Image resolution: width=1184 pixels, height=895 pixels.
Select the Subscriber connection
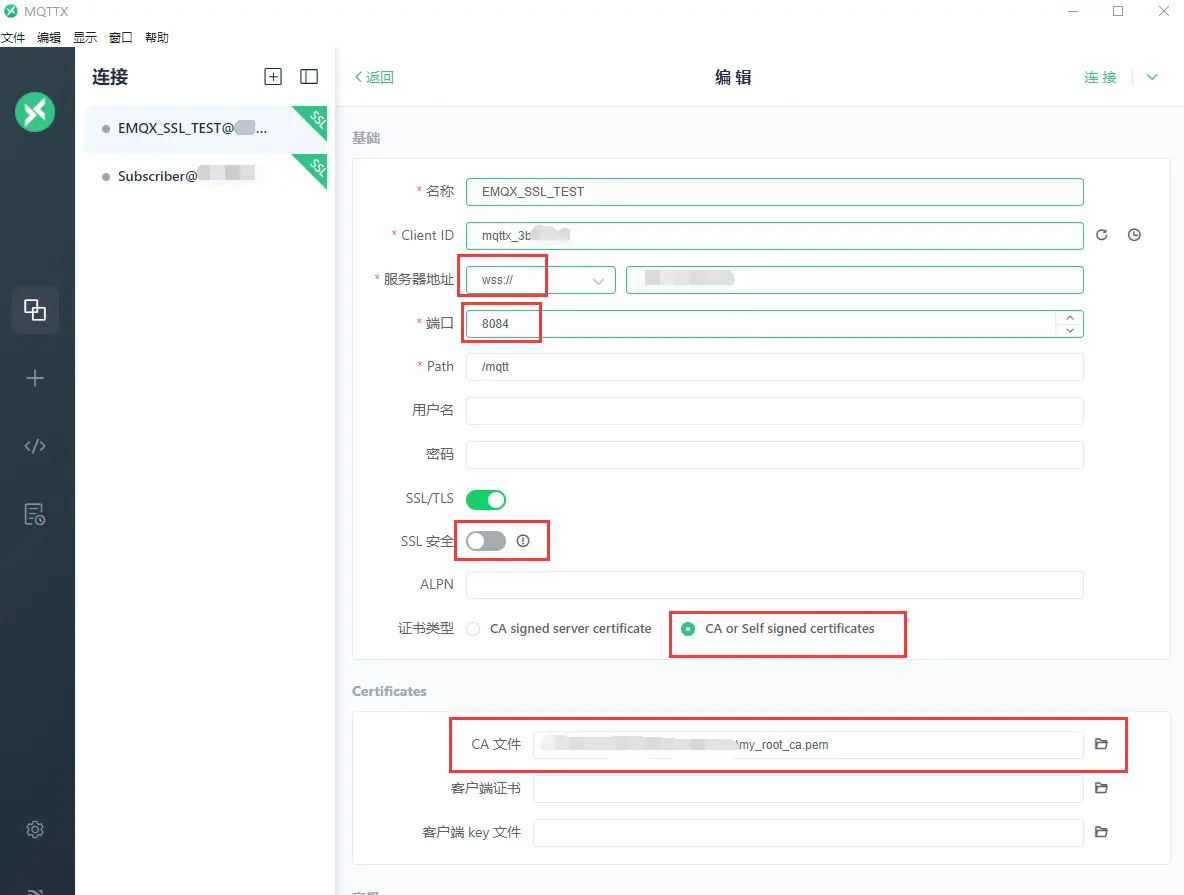point(205,176)
